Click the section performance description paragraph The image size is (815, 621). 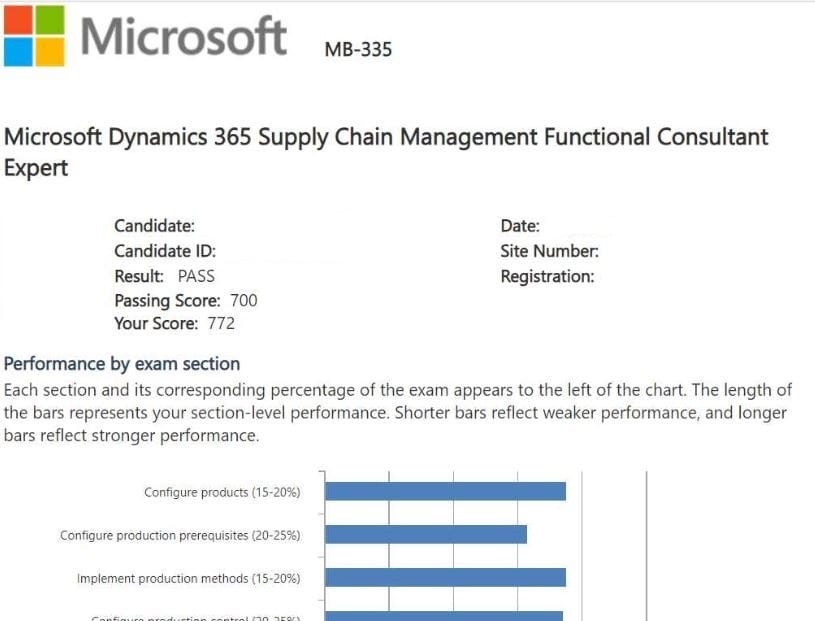(x=397, y=412)
